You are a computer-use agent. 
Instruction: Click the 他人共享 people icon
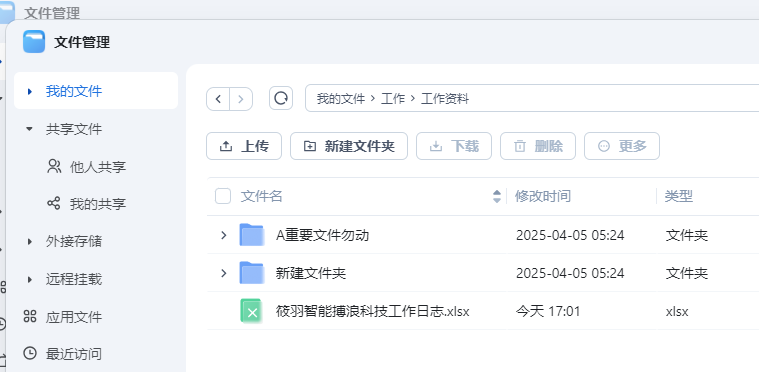54,167
